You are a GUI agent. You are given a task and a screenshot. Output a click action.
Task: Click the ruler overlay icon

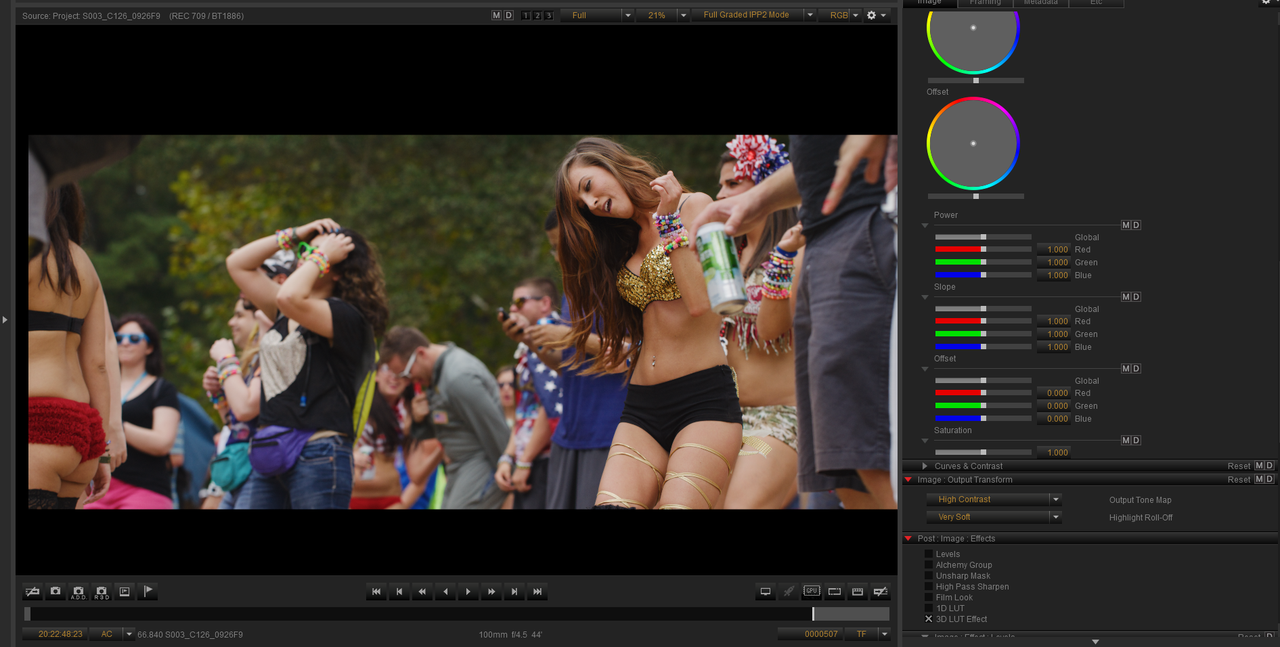coord(857,592)
